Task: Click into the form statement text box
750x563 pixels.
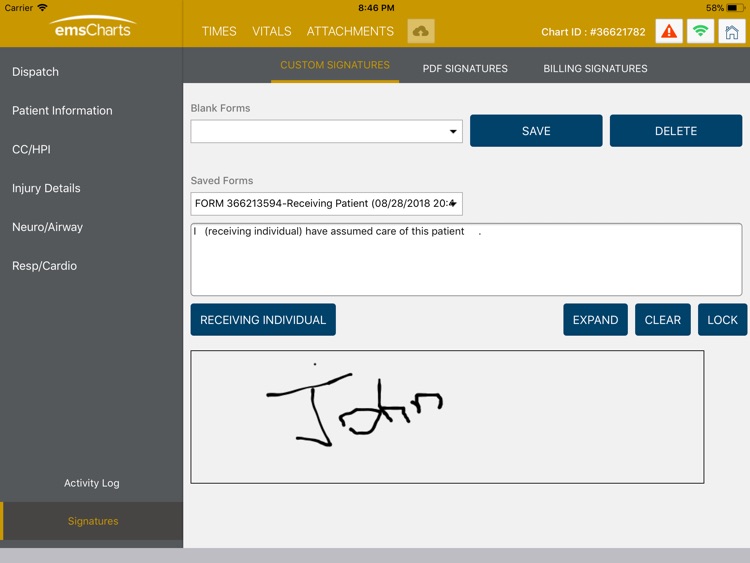Action: (x=466, y=259)
